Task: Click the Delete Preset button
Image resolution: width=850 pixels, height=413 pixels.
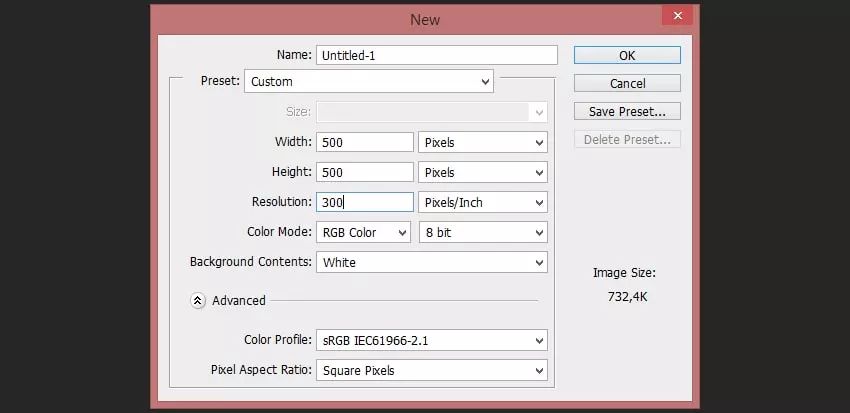Action: (627, 140)
